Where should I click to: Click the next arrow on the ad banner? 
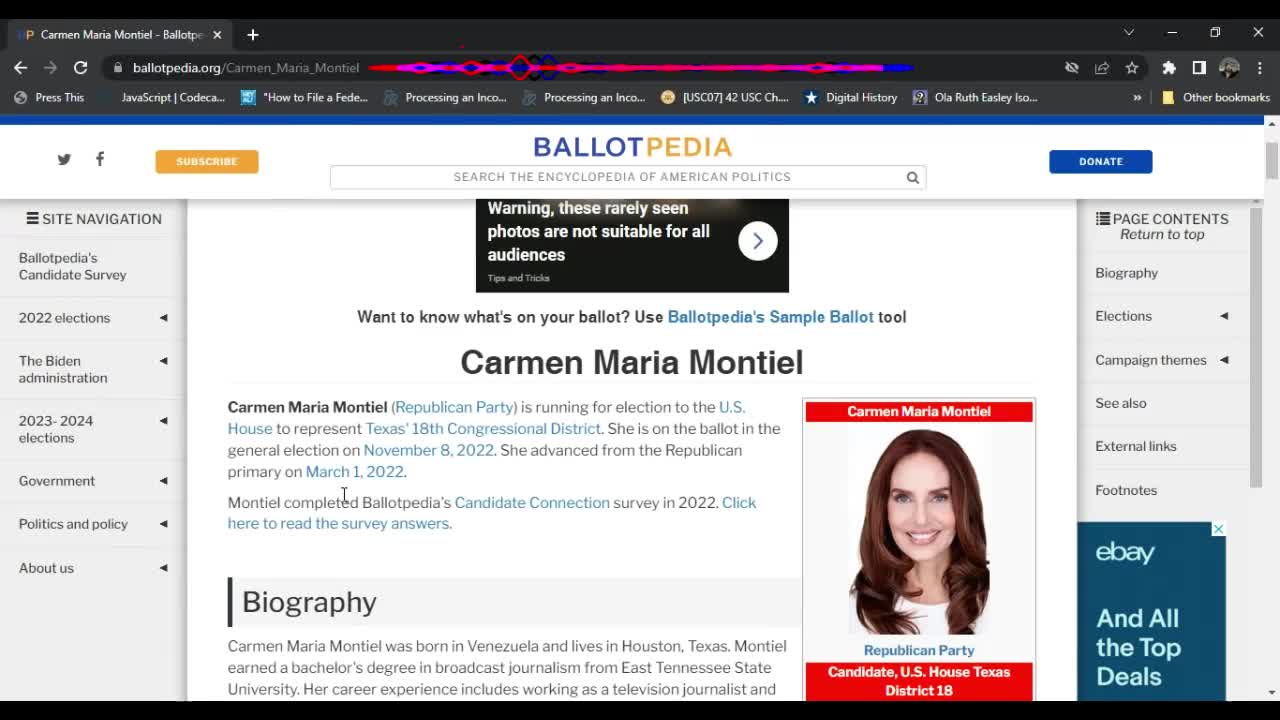coord(757,241)
